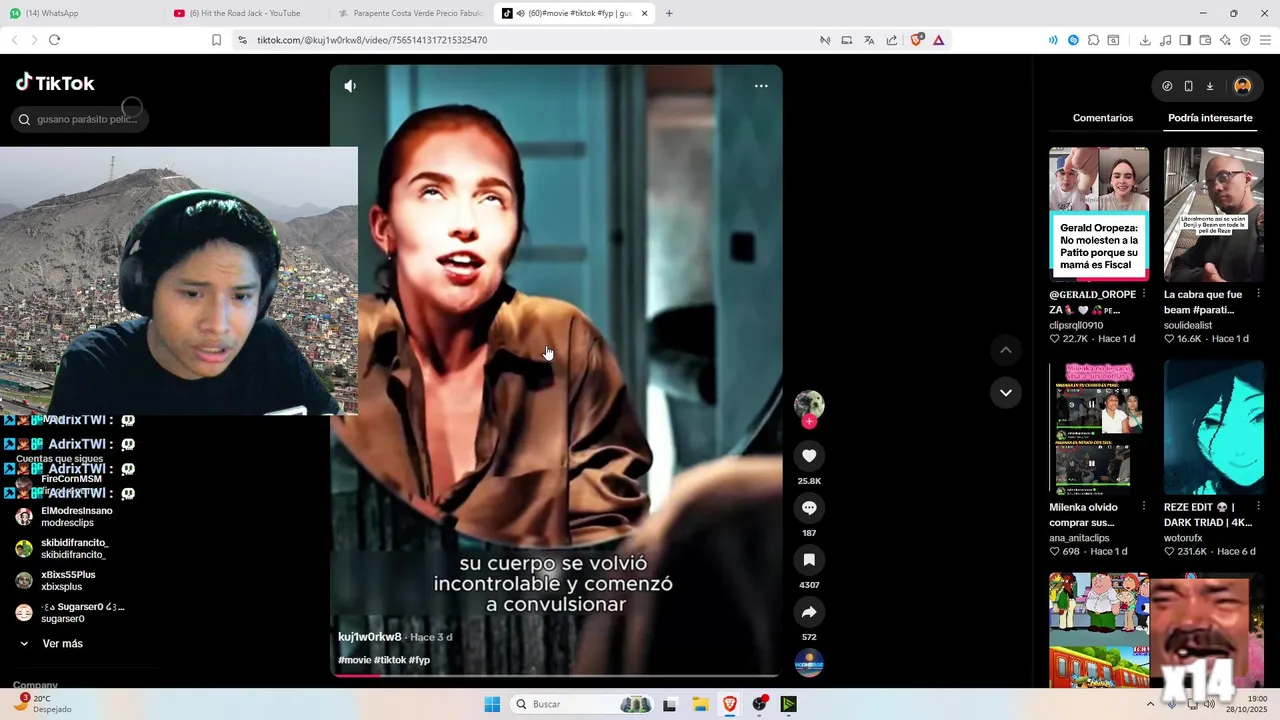Open File Explorer from the taskbar
Screen dimensions: 1280x720
tap(700, 704)
